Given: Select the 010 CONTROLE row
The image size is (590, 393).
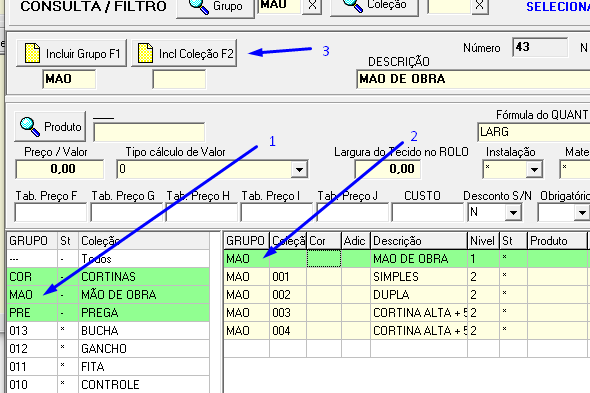Looking at the screenshot, I should point(108,385).
